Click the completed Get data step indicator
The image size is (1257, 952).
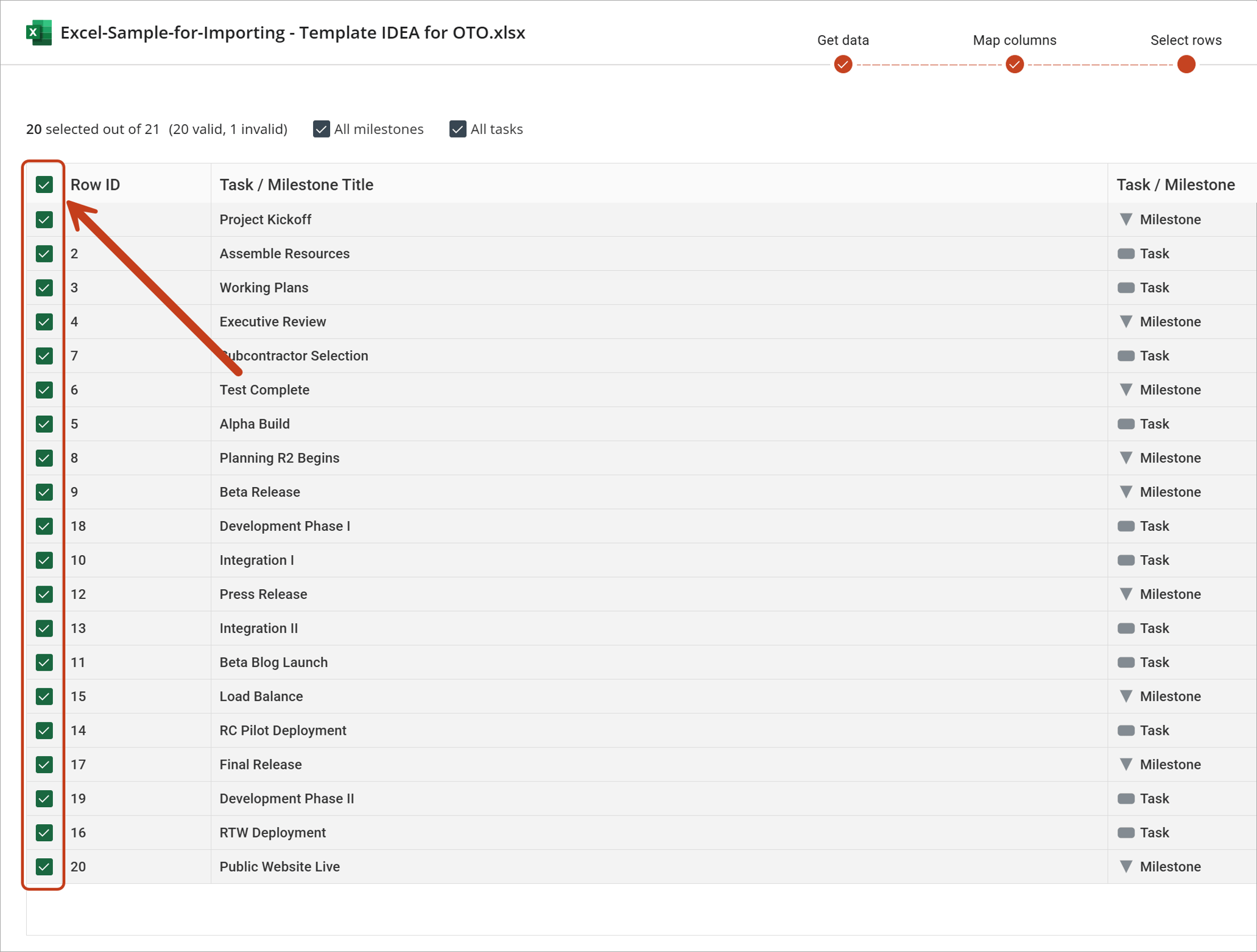coord(843,64)
